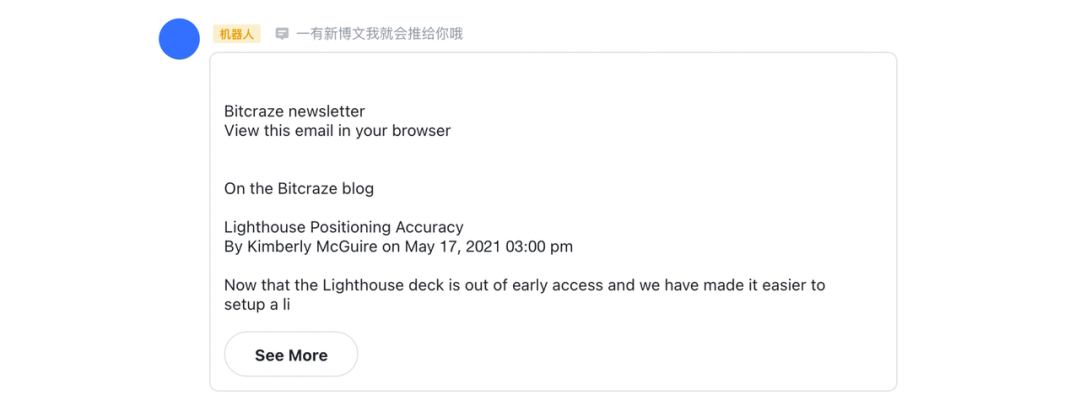Click the truncated text setup a li
Image resolution: width=1080 pixels, height=417 pixels.
pos(257,304)
